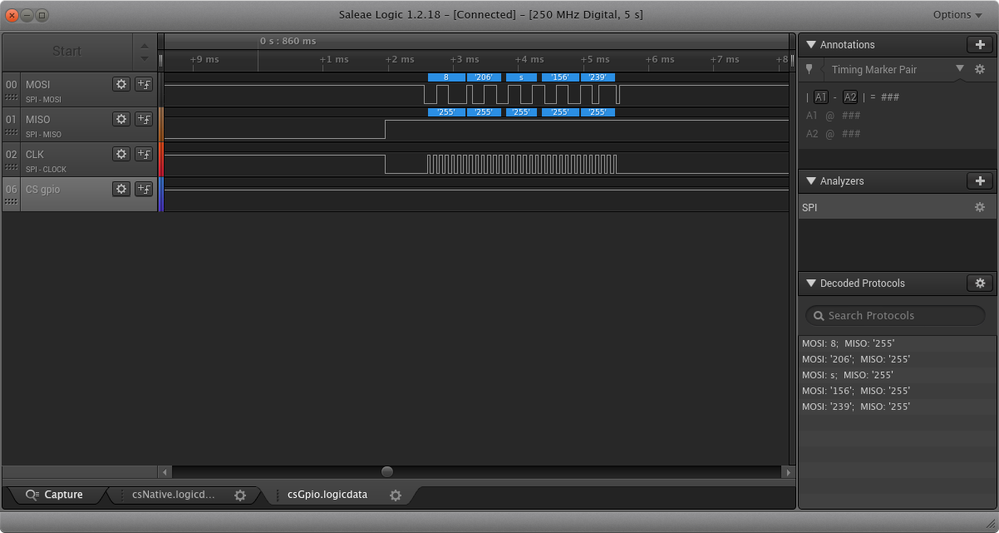Click the +3 ms timeline mark
The width and height of the screenshot is (999, 533).
click(464, 59)
